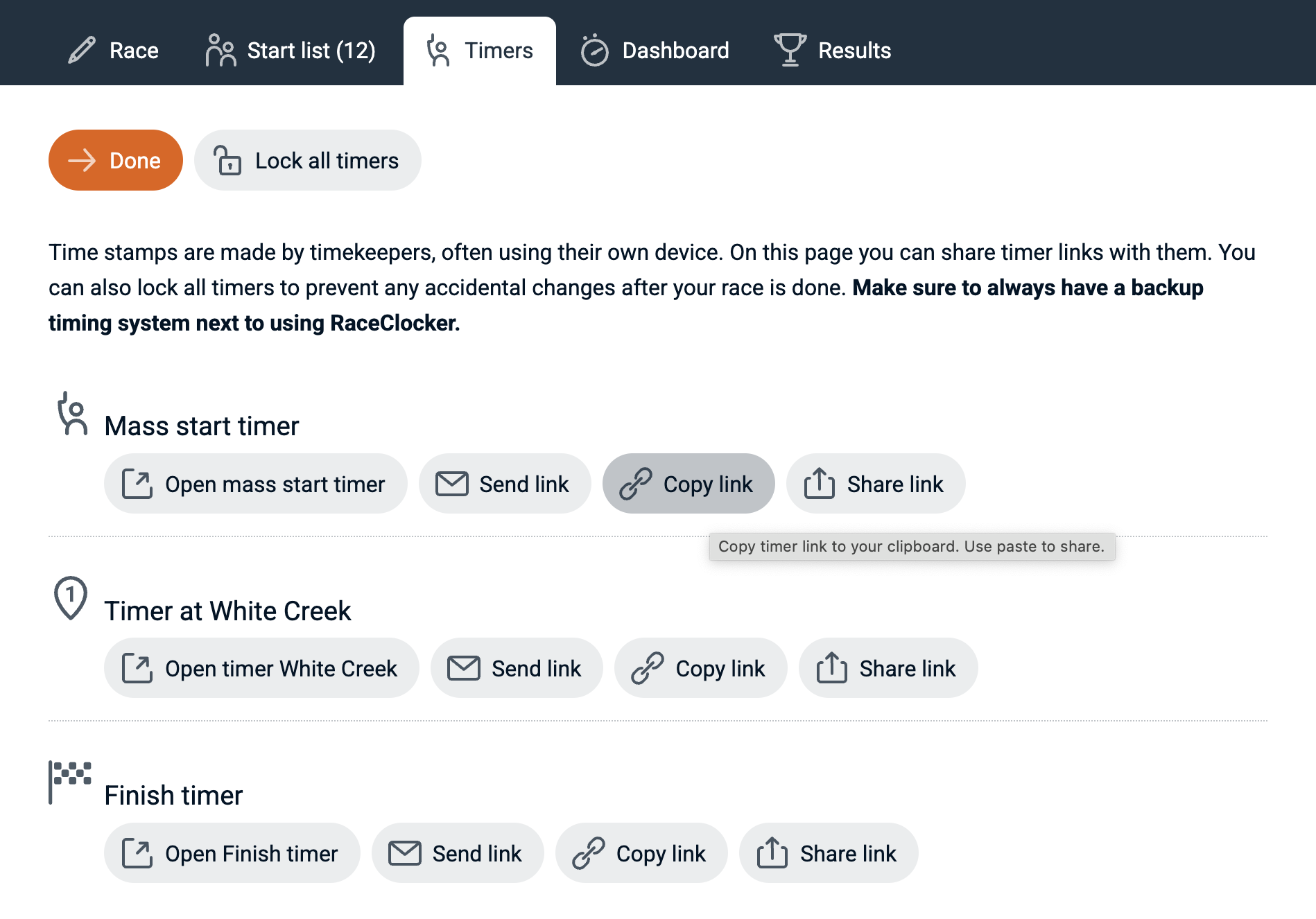Click the share icon in Finish timer Share link
Screen dimensions: 1316x919
coord(772,853)
